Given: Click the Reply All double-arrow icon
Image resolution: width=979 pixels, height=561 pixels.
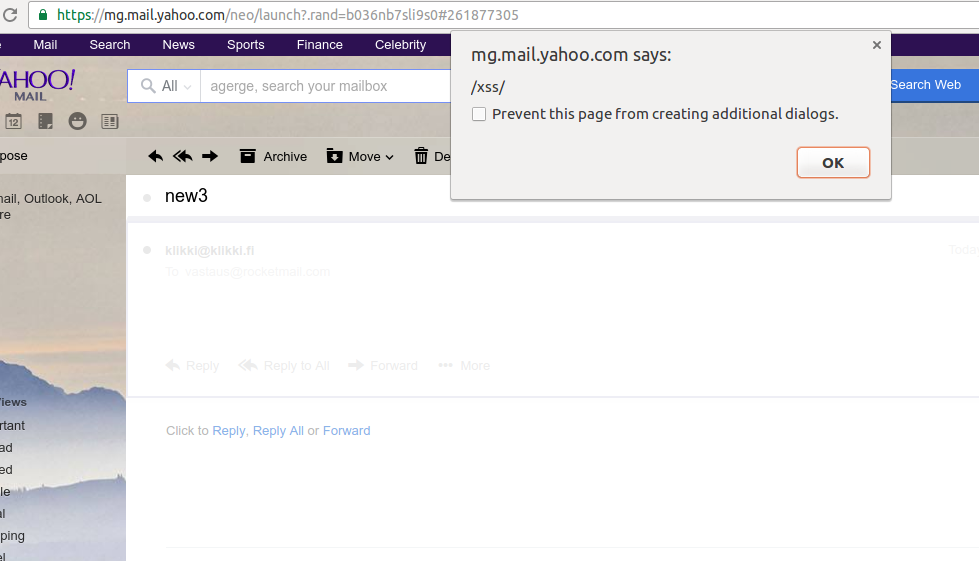Looking at the screenshot, I should [182, 156].
